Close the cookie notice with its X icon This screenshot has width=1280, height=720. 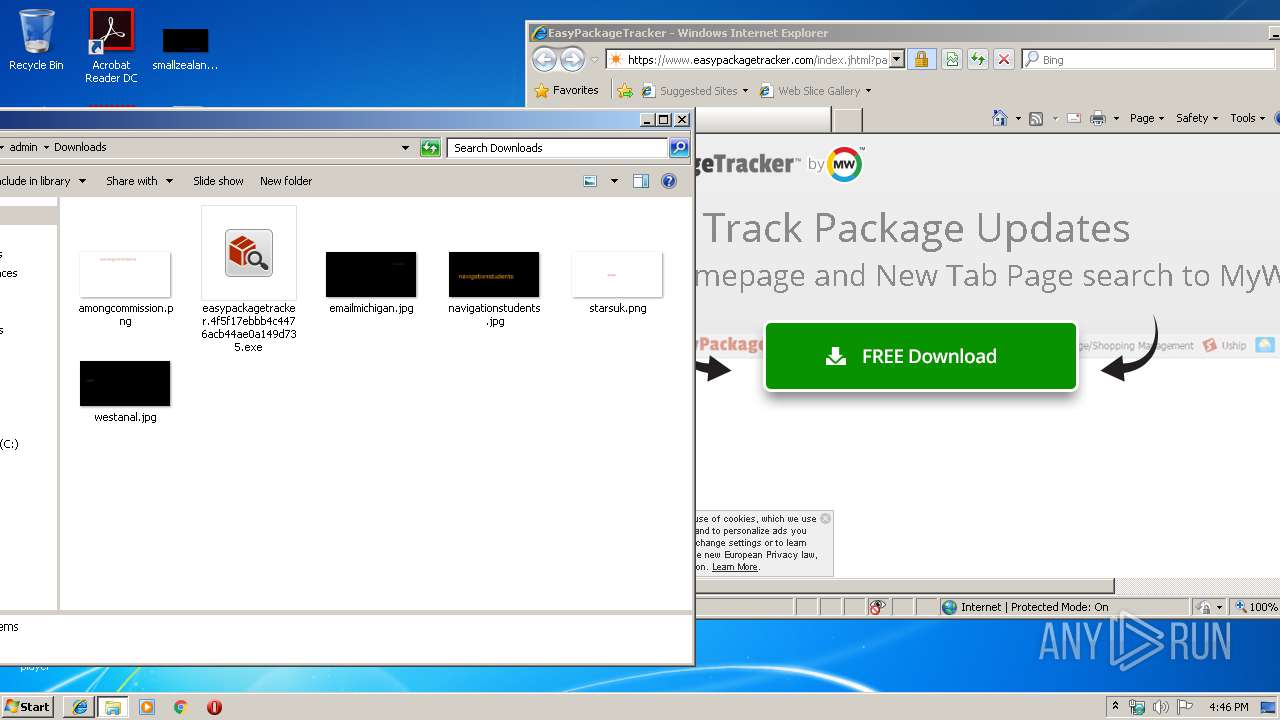(825, 518)
